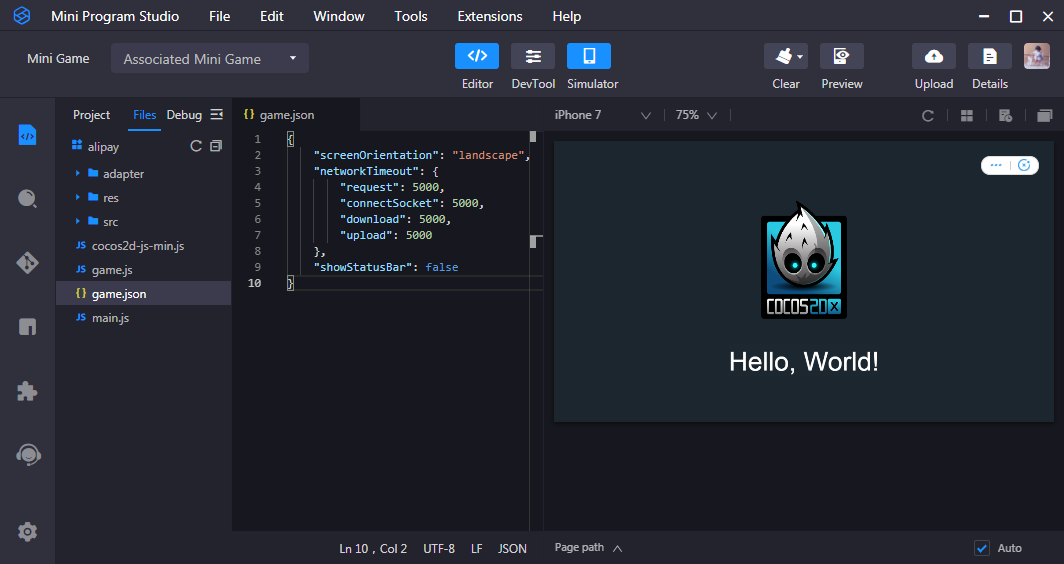The width and height of the screenshot is (1064, 564).
Task: Open the iPhone 7 device dropdown
Action: [x=602, y=115]
